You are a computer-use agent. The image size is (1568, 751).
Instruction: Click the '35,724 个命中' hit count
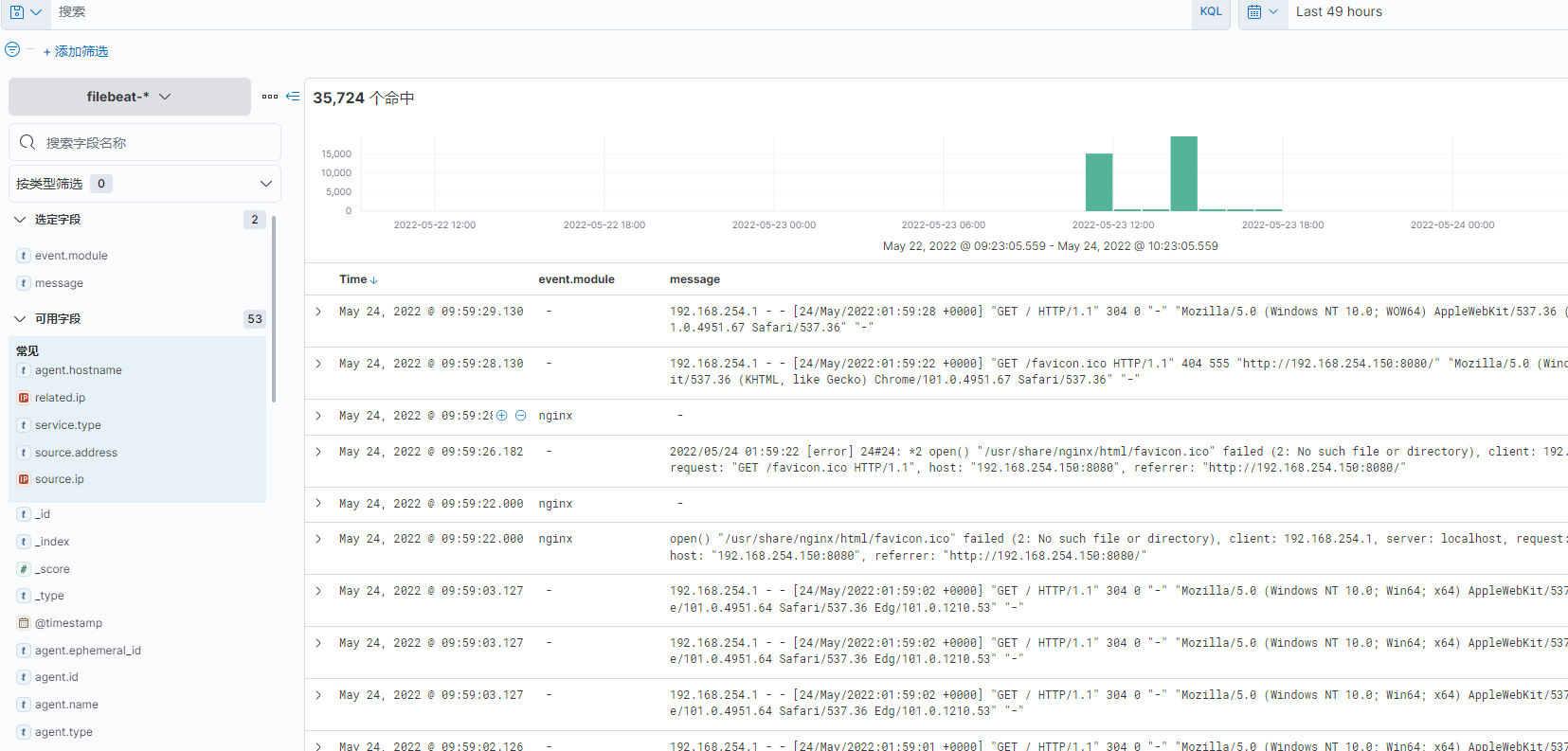[364, 98]
